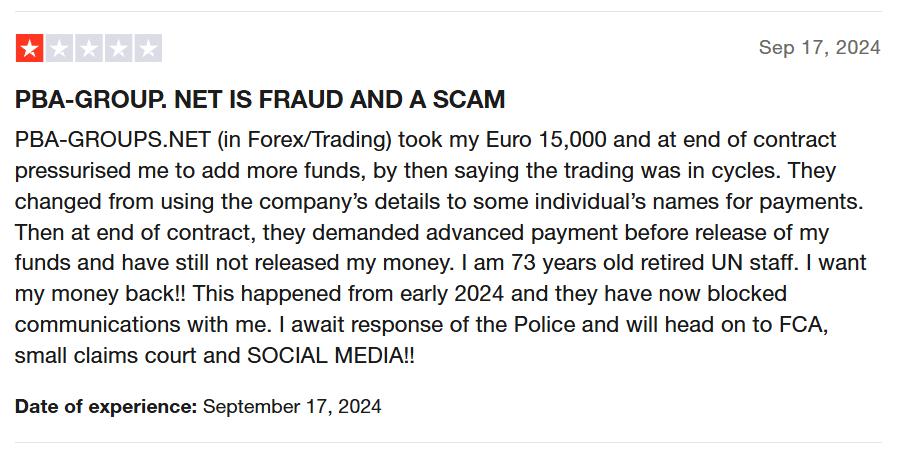
Task: Select the fourth gray rating star
Action: pyautogui.click(x=119, y=48)
